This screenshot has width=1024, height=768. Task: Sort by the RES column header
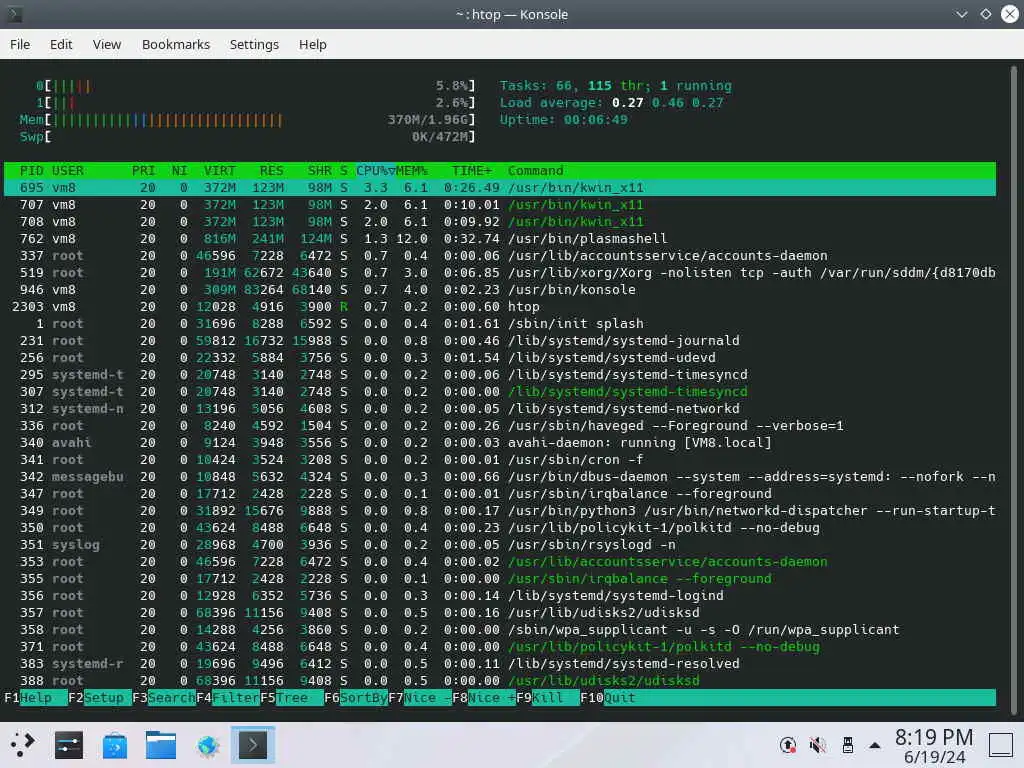[271, 170]
